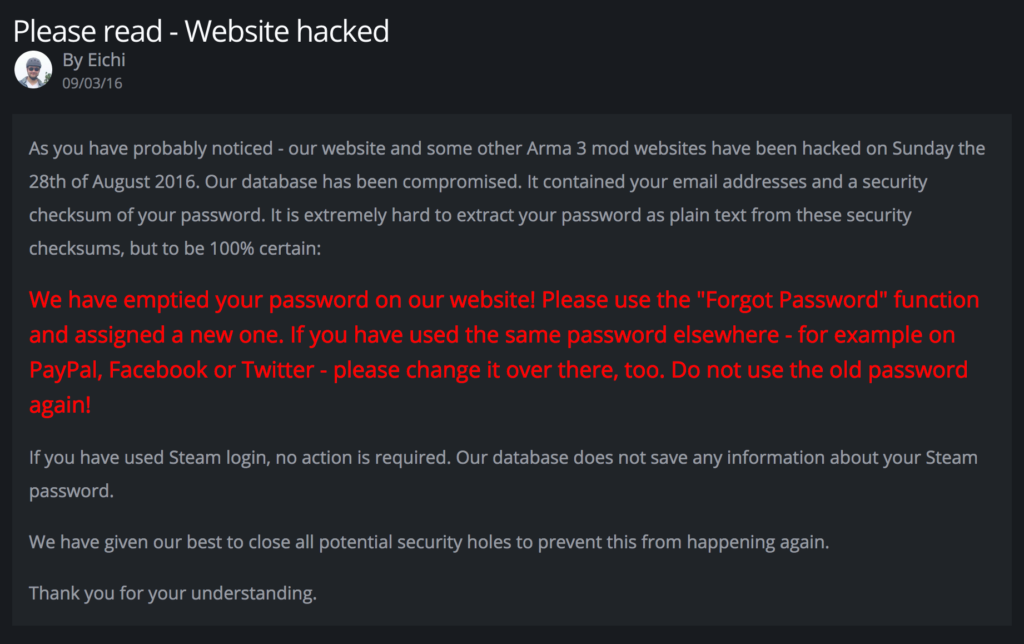Click the word Facebook in red warning

156,370
